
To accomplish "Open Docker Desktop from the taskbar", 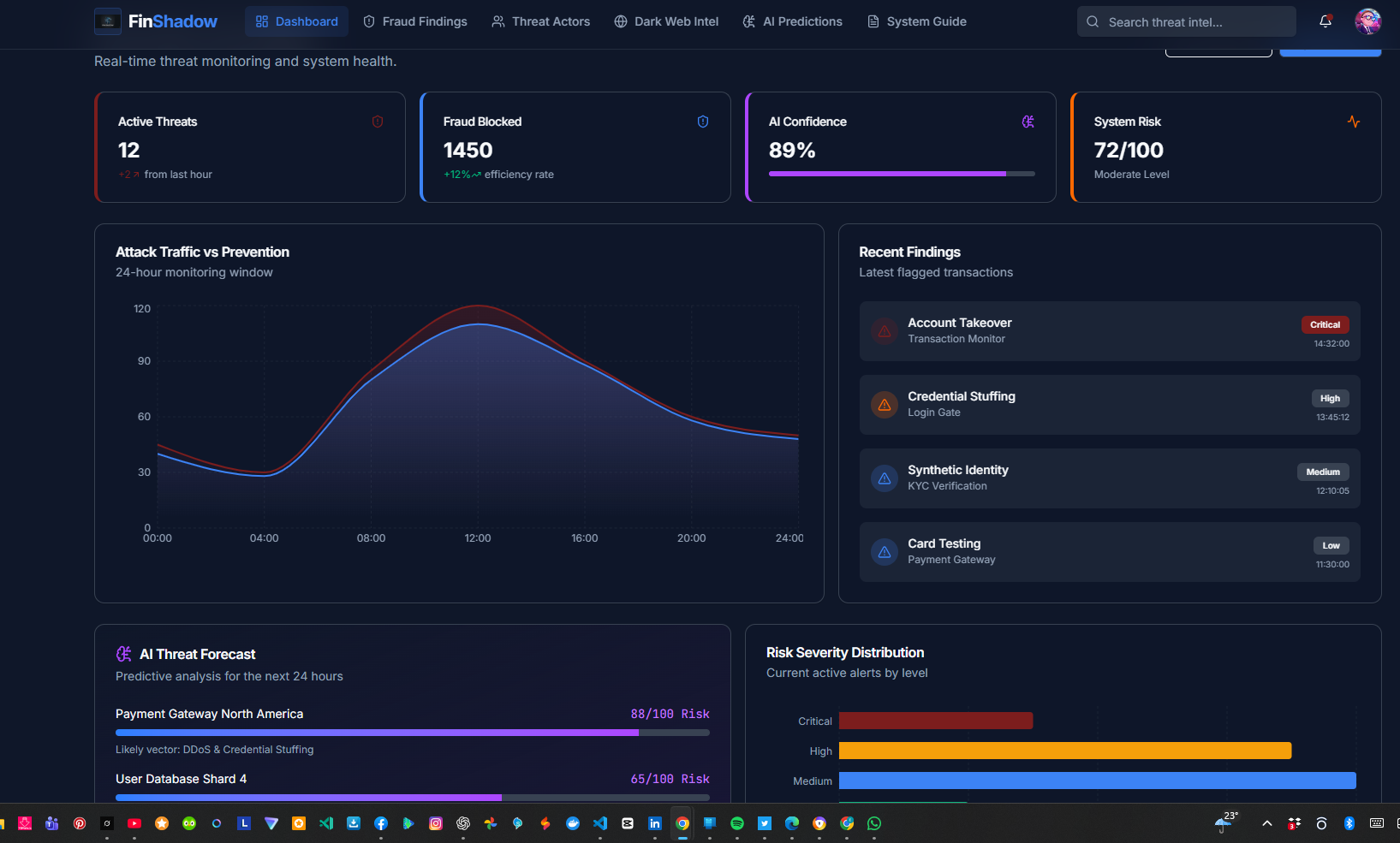I will [573, 823].
